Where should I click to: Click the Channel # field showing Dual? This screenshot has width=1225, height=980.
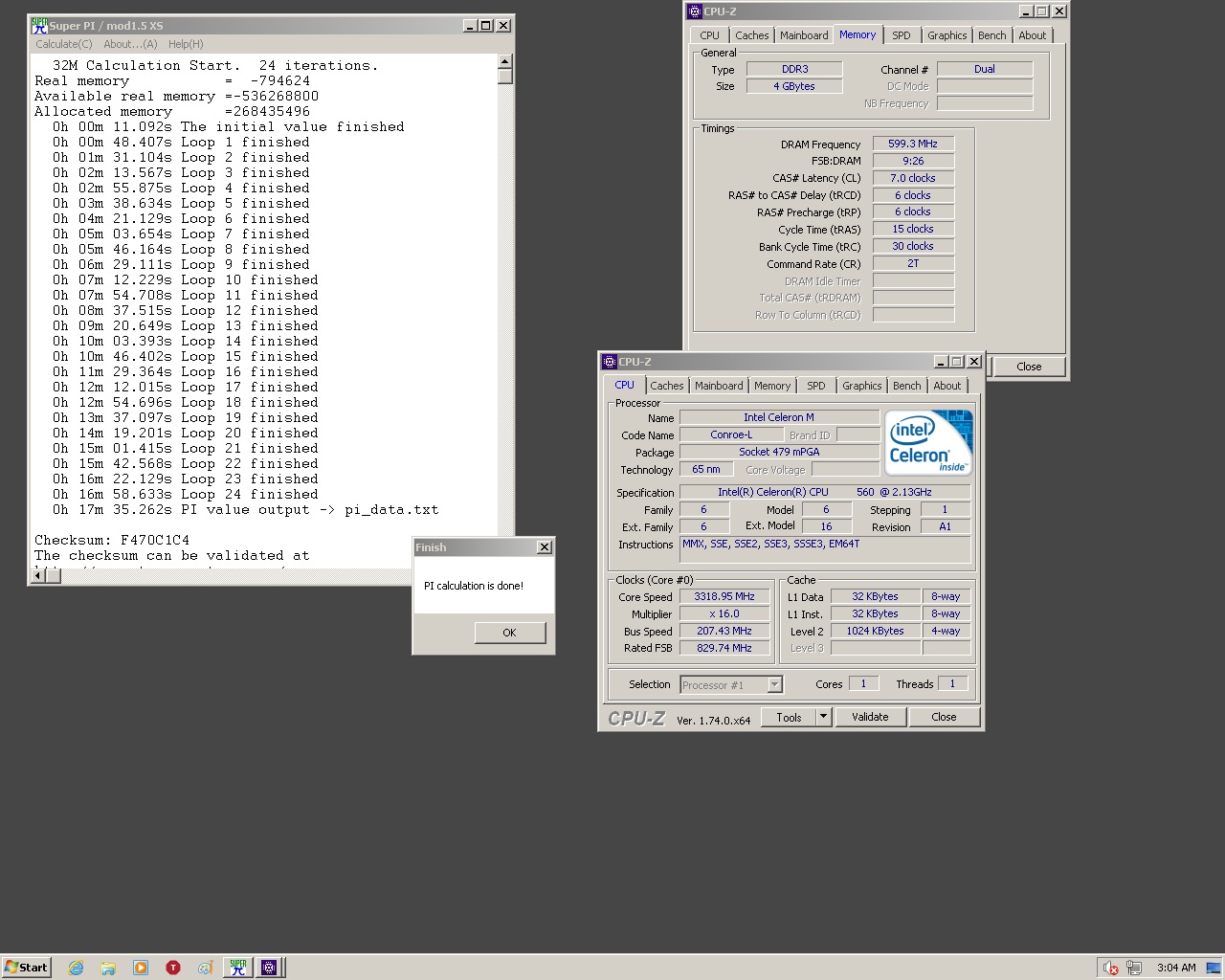[985, 69]
